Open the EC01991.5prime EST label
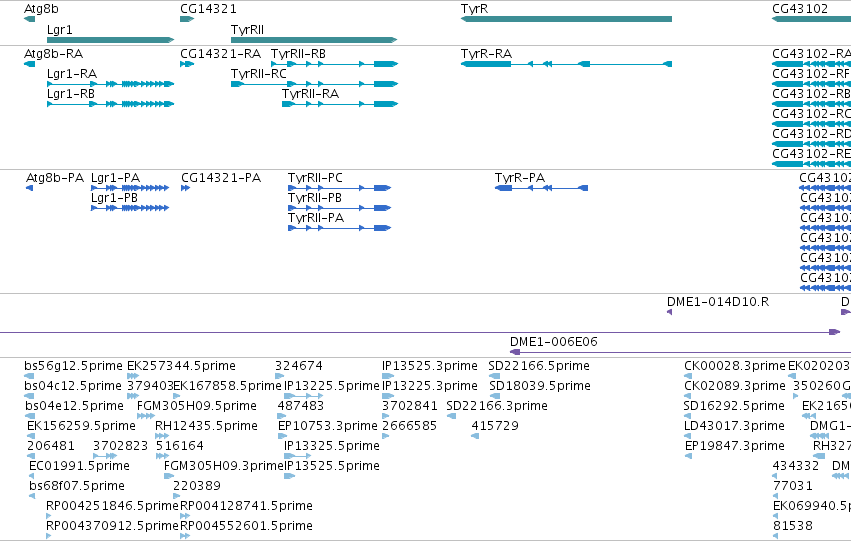The width and height of the screenshot is (851, 541). pyautogui.click(x=79, y=466)
